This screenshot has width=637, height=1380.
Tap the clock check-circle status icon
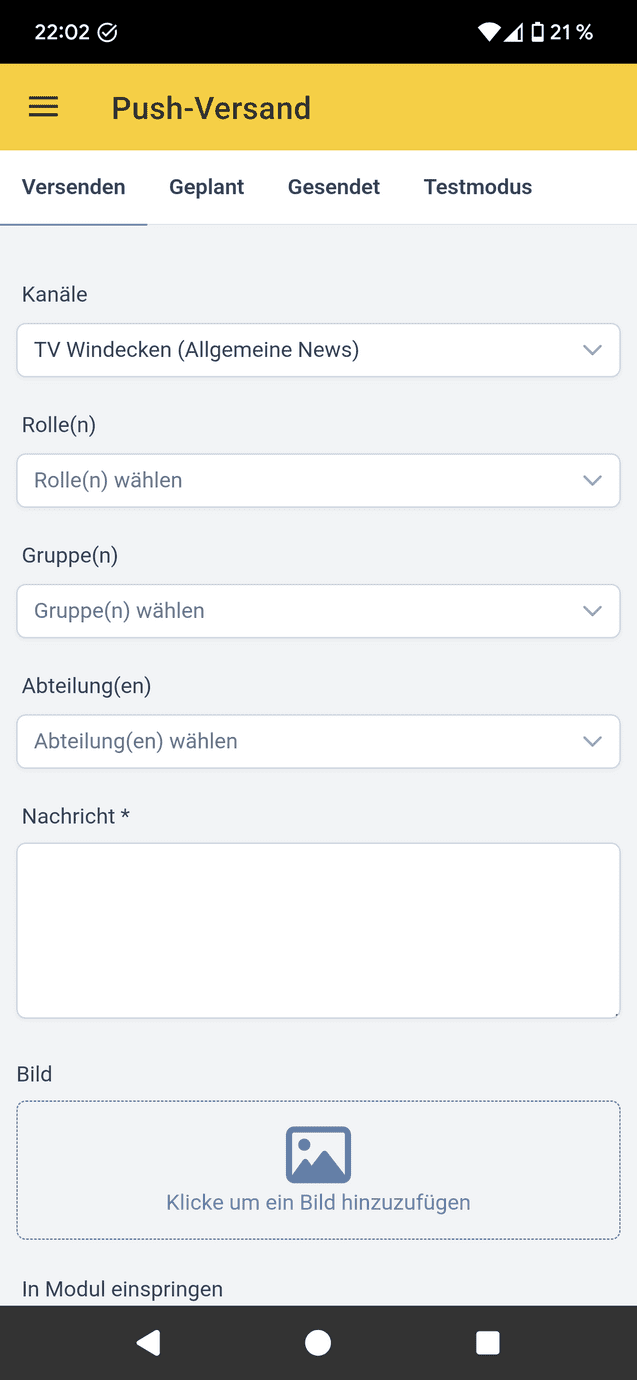pyautogui.click(x=108, y=32)
